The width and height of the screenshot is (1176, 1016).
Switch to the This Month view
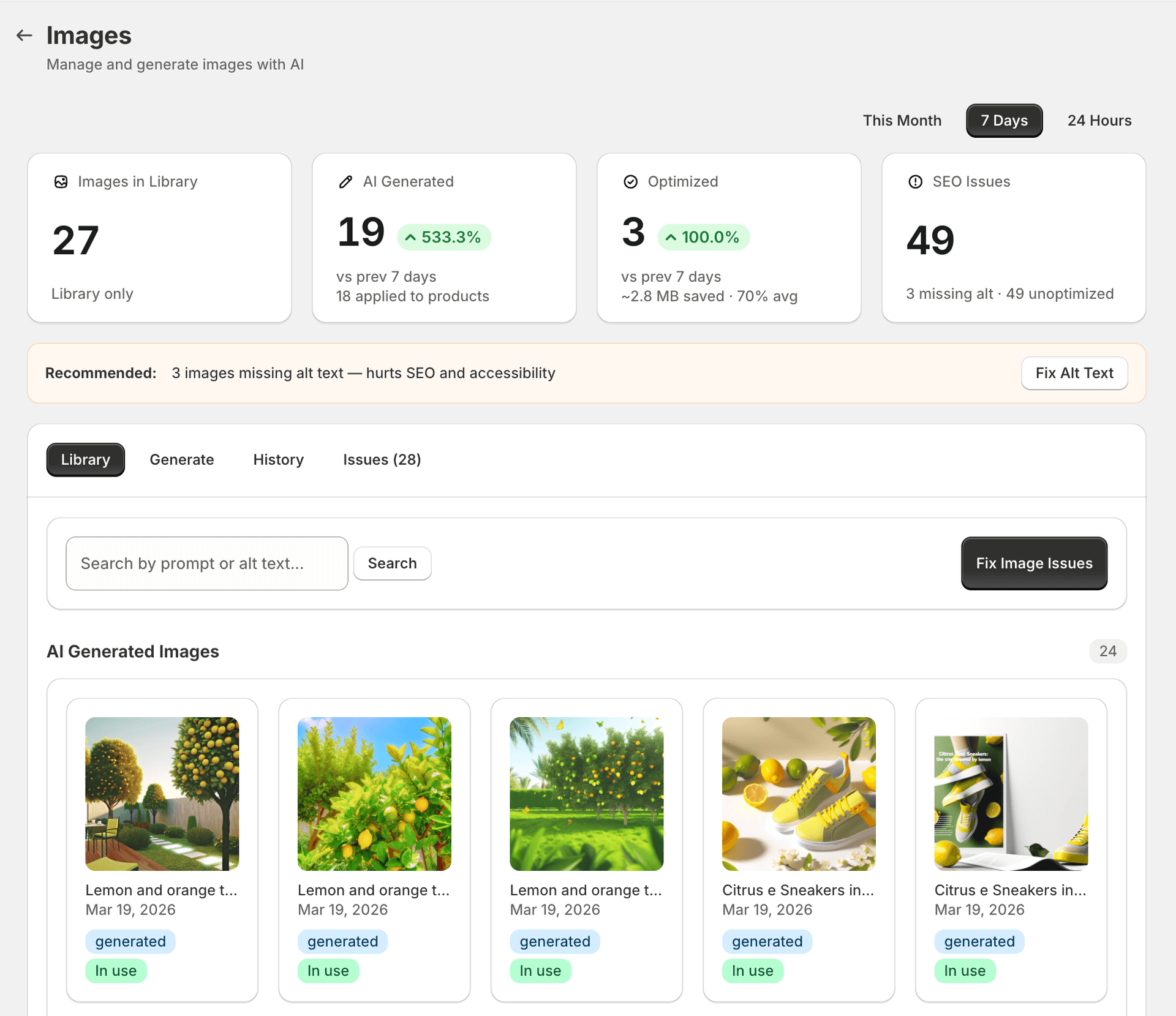[x=902, y=121]
